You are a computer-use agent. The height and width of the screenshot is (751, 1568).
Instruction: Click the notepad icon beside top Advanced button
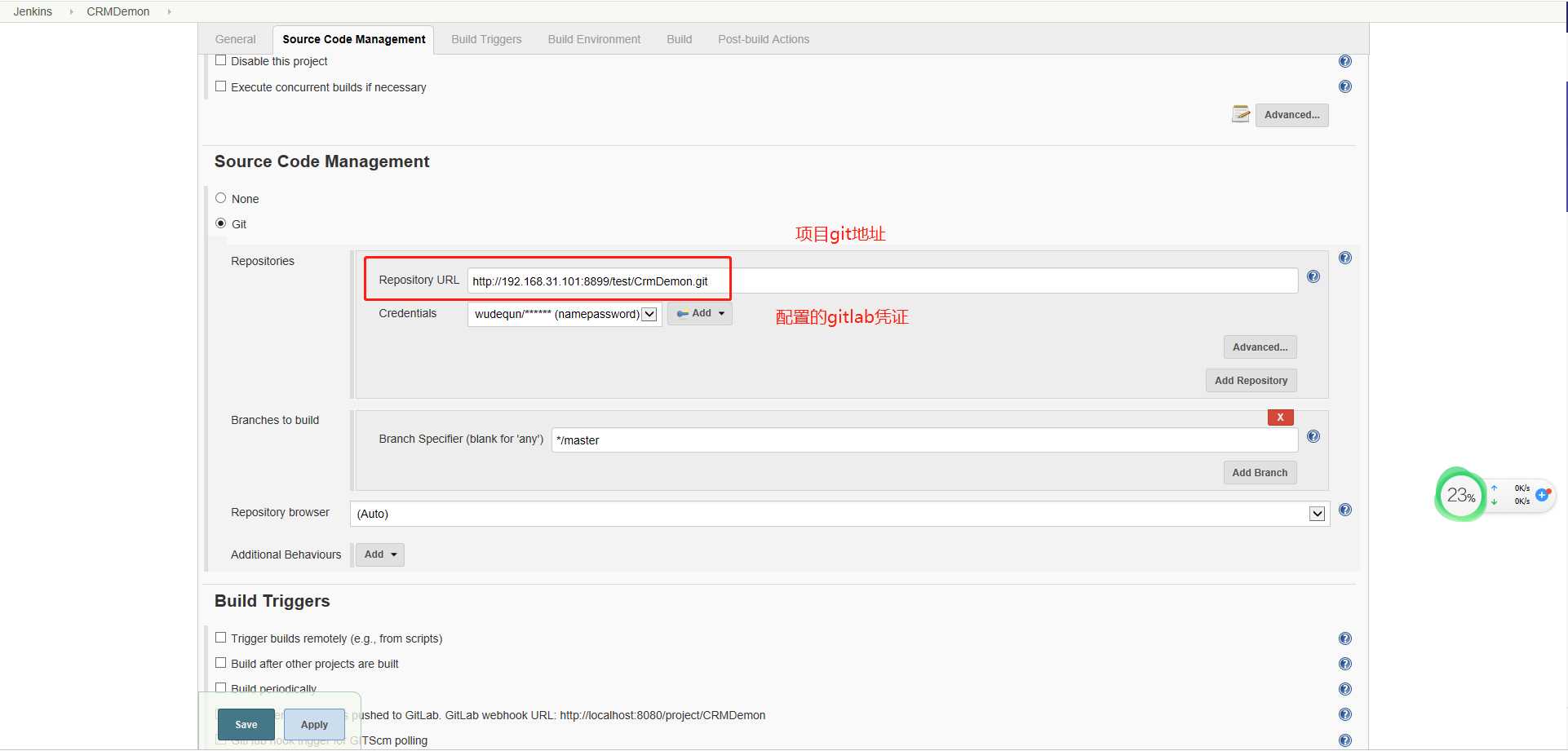tap(1241, 114)
